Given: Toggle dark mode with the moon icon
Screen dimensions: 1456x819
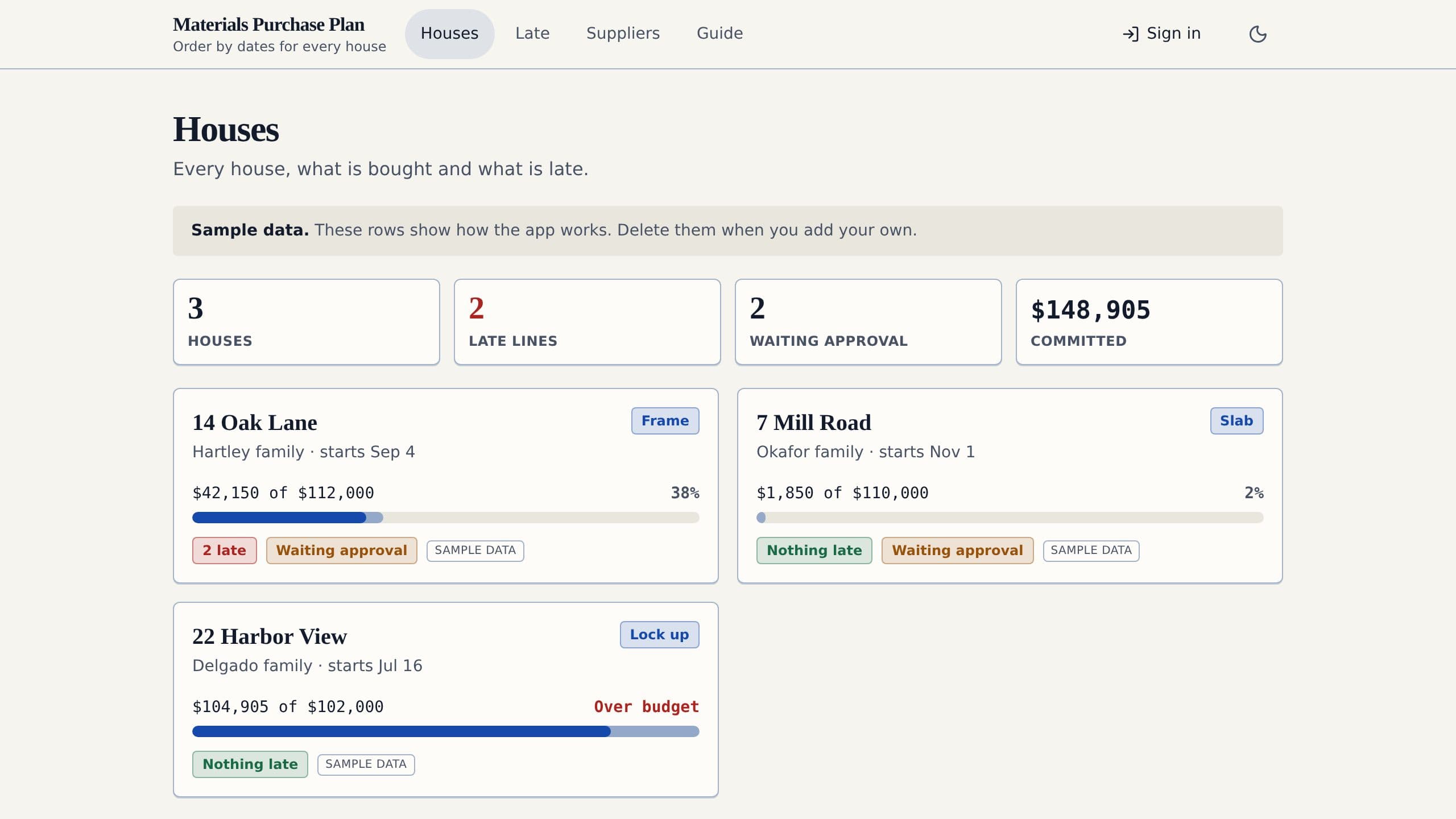Looking at the screenshot, I should coord(1258,34).
